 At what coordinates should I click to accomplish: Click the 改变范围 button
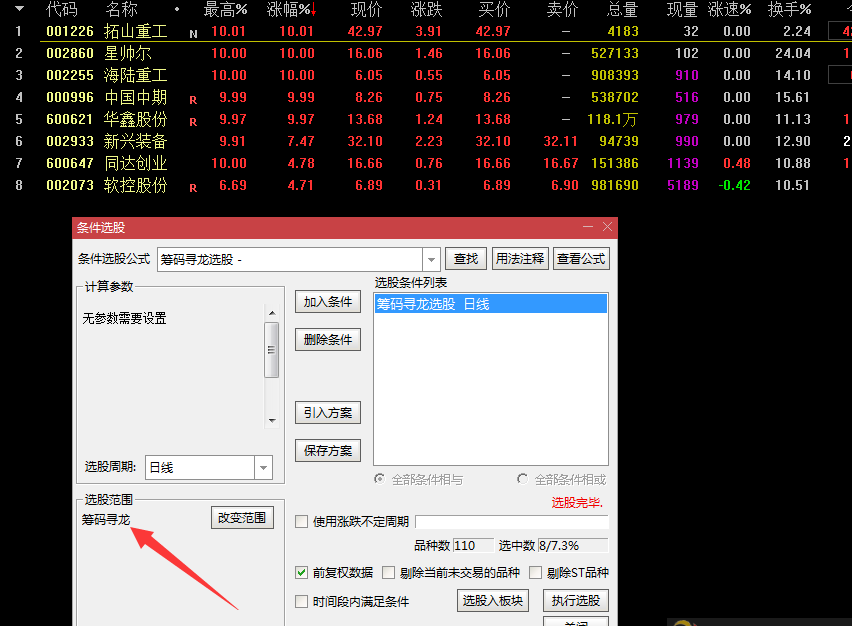[241, 518]
